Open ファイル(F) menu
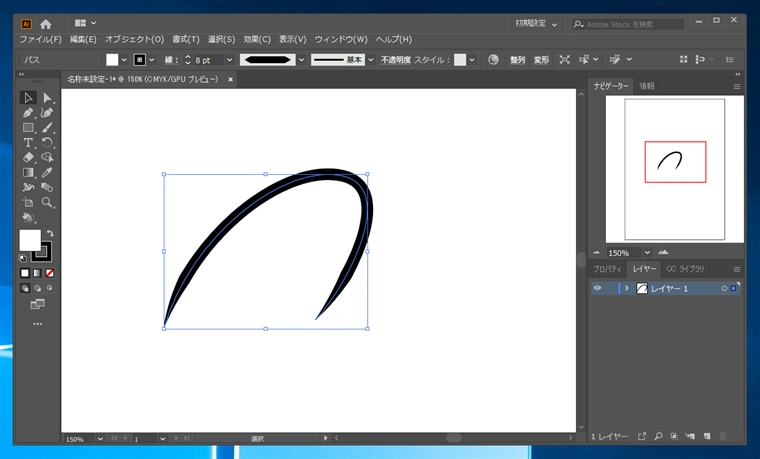The width and height of the screenshot is (760, 459). point(40,39)
